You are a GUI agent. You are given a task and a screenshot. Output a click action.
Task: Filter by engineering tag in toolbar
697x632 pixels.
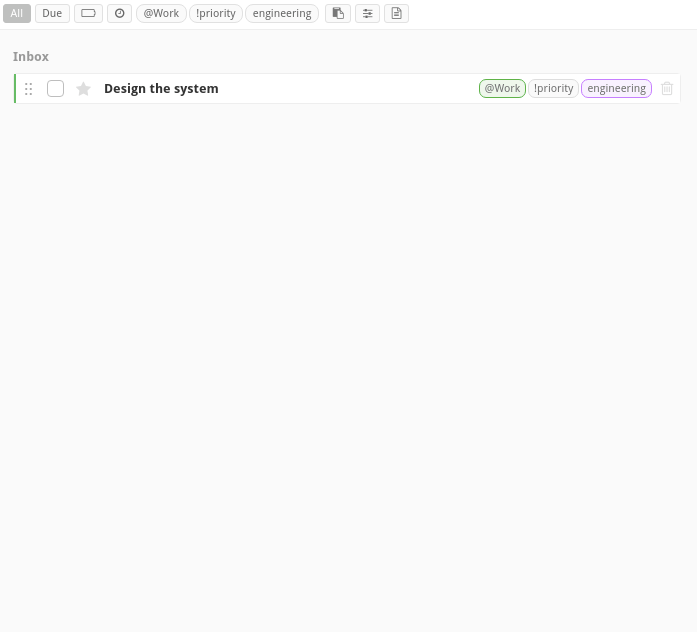[282, 14]
